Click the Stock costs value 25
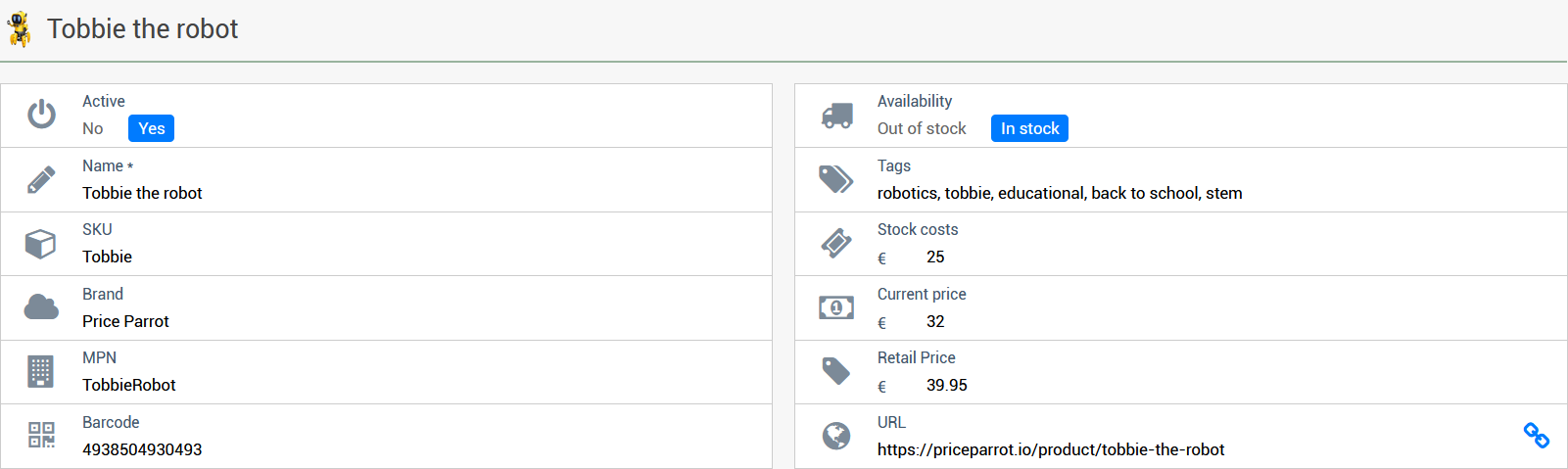This screenshot has height=469, width=1568. (x=935, y=257)
